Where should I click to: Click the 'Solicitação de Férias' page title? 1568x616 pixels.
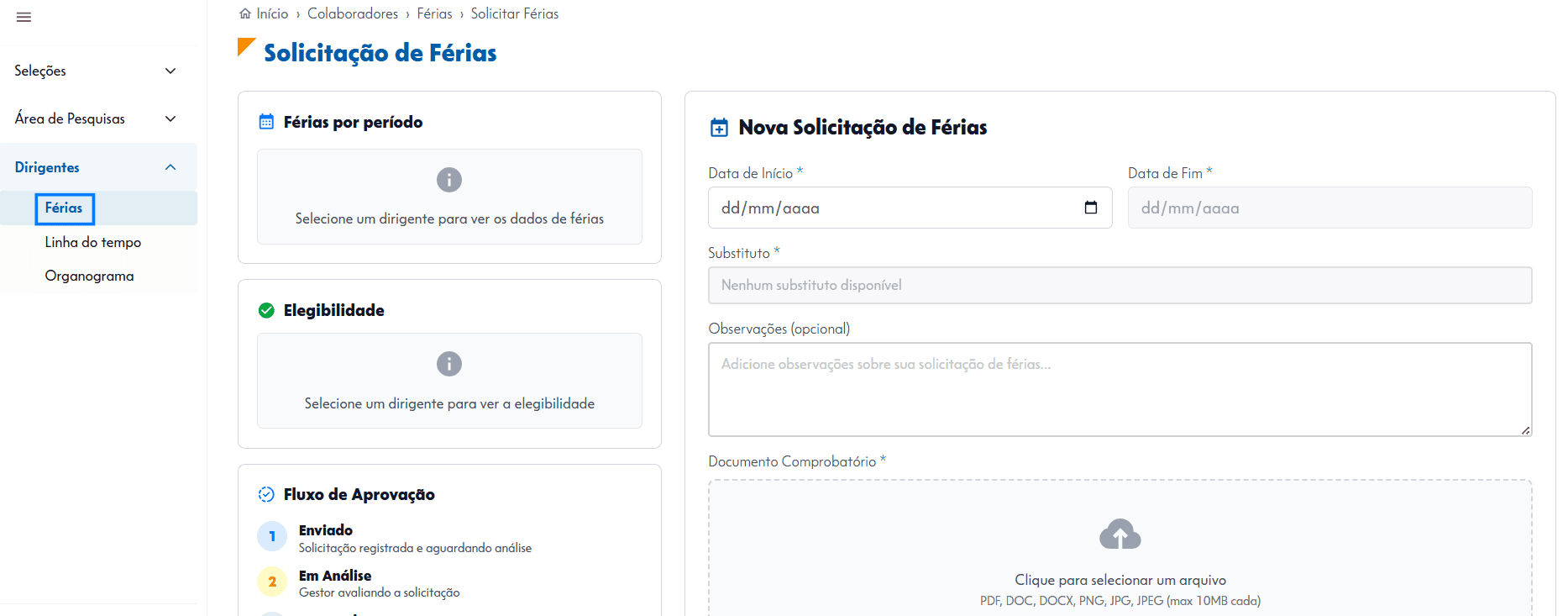pyautogui.click(x=380, y=53)
